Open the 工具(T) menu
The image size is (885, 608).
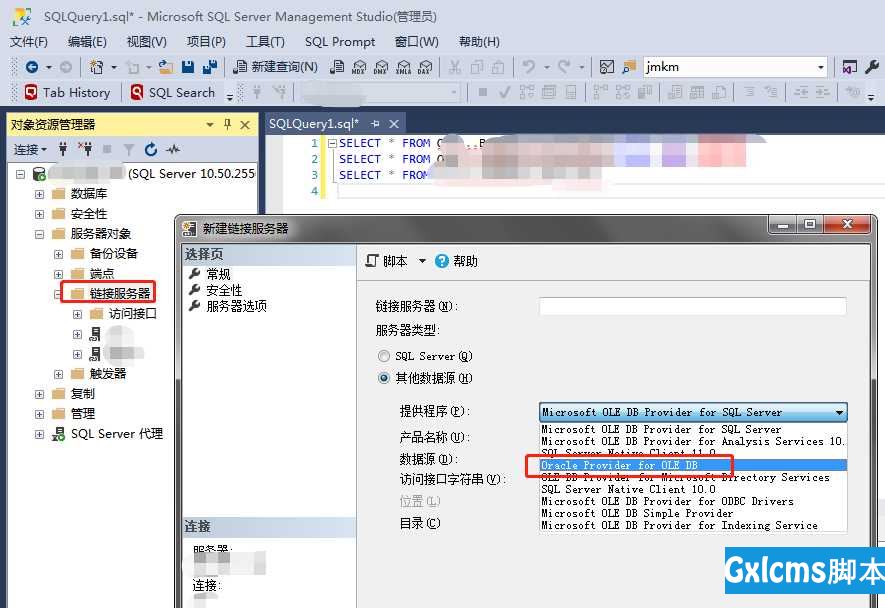tap(265, 42)
